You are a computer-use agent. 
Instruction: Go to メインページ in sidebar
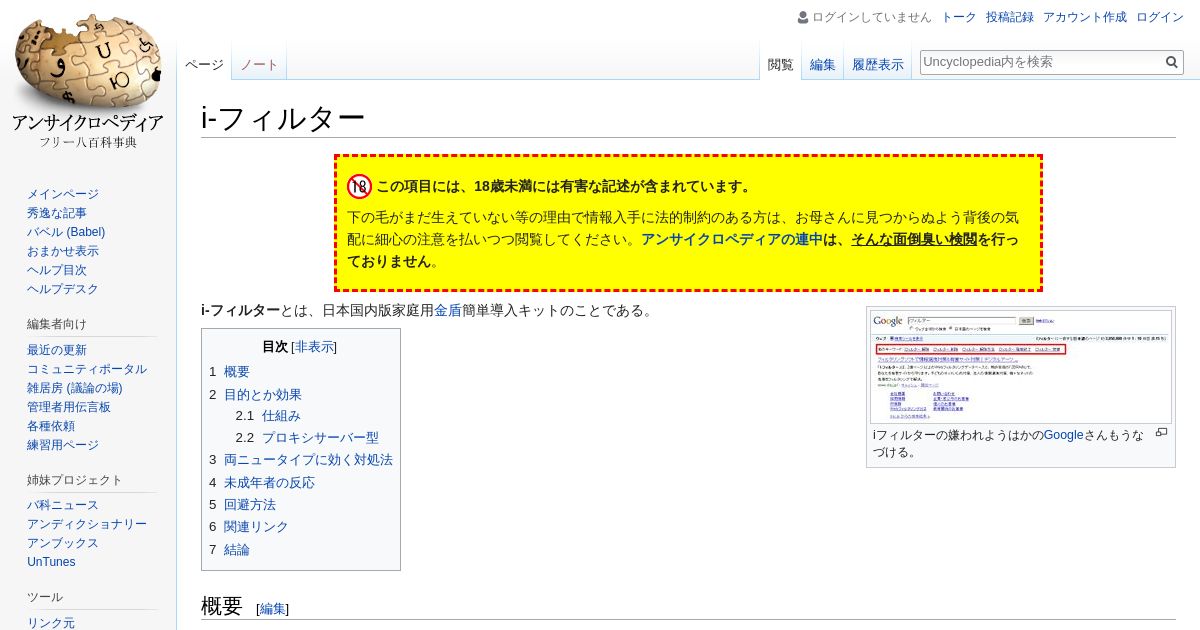coord(63,194)
